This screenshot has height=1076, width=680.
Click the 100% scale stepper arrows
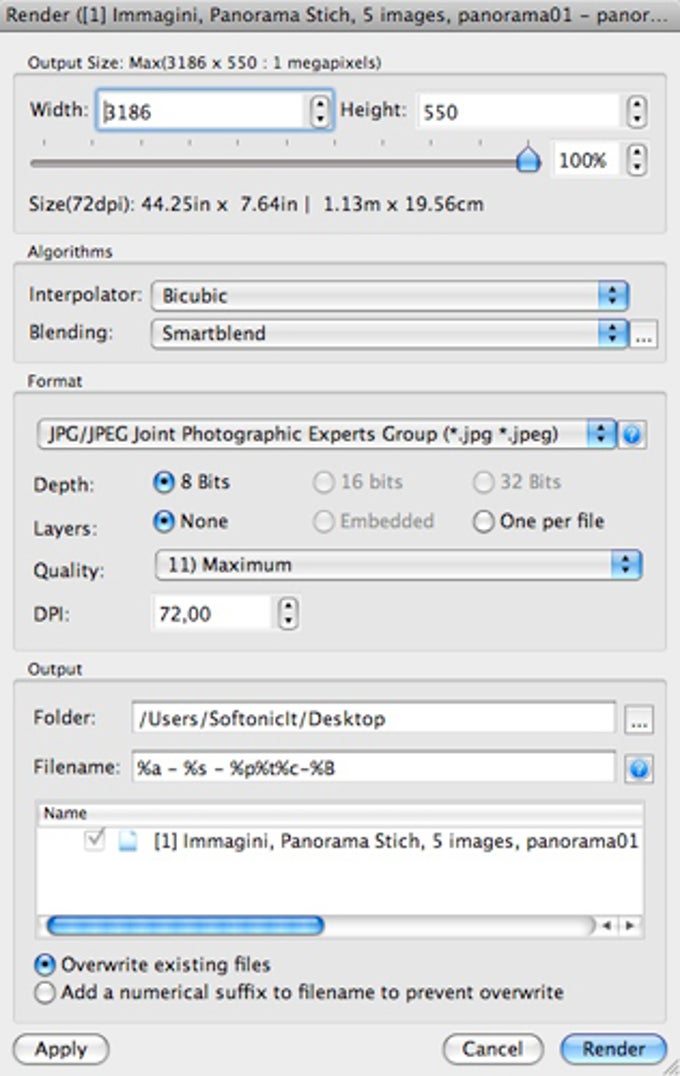637,160
